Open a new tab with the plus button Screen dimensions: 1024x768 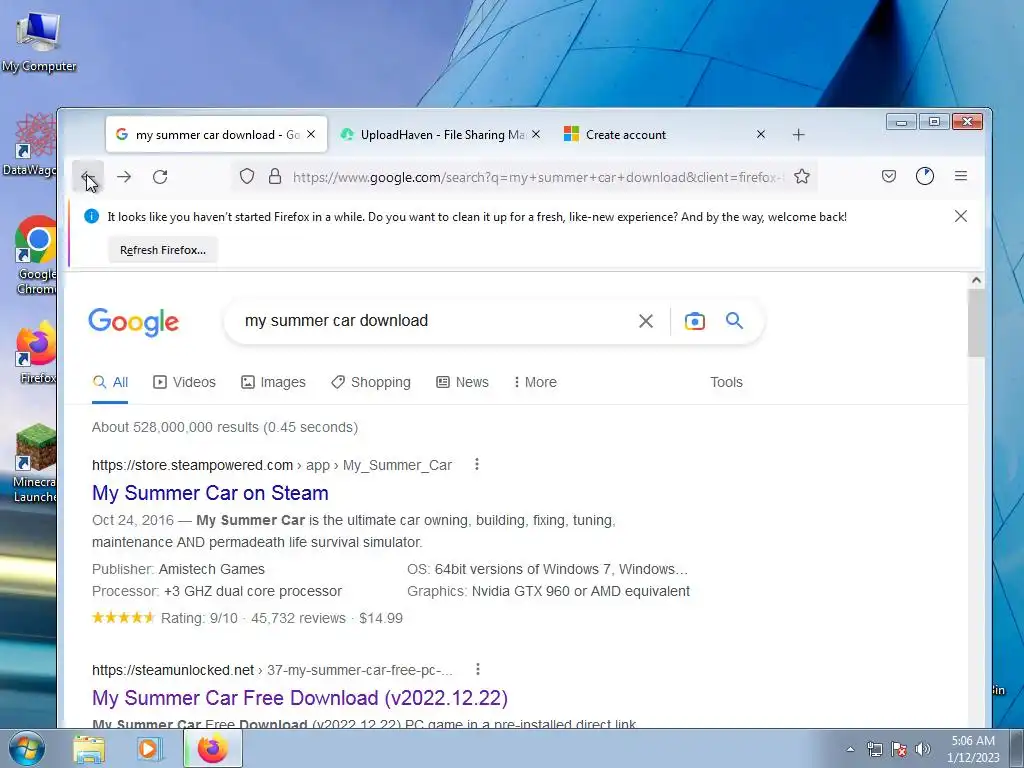tap(798, 135)
